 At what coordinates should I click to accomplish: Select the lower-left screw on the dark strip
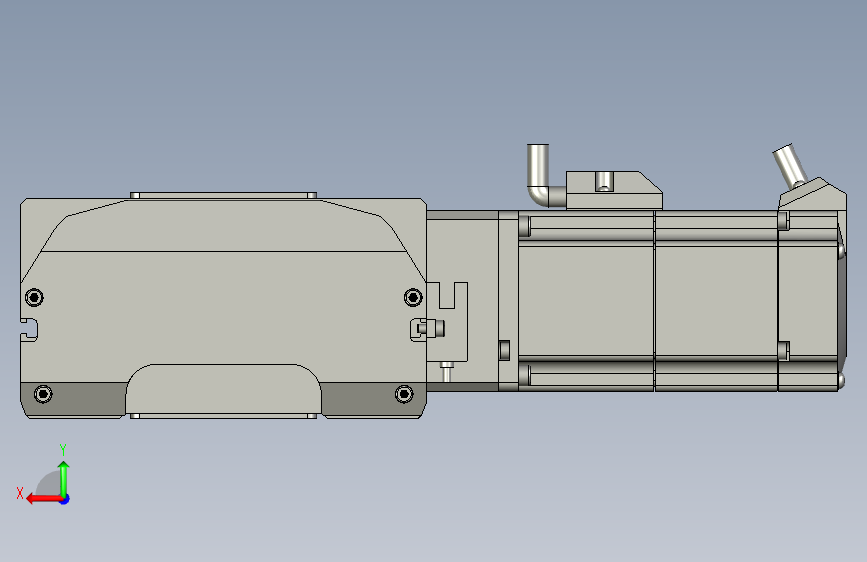43,394
